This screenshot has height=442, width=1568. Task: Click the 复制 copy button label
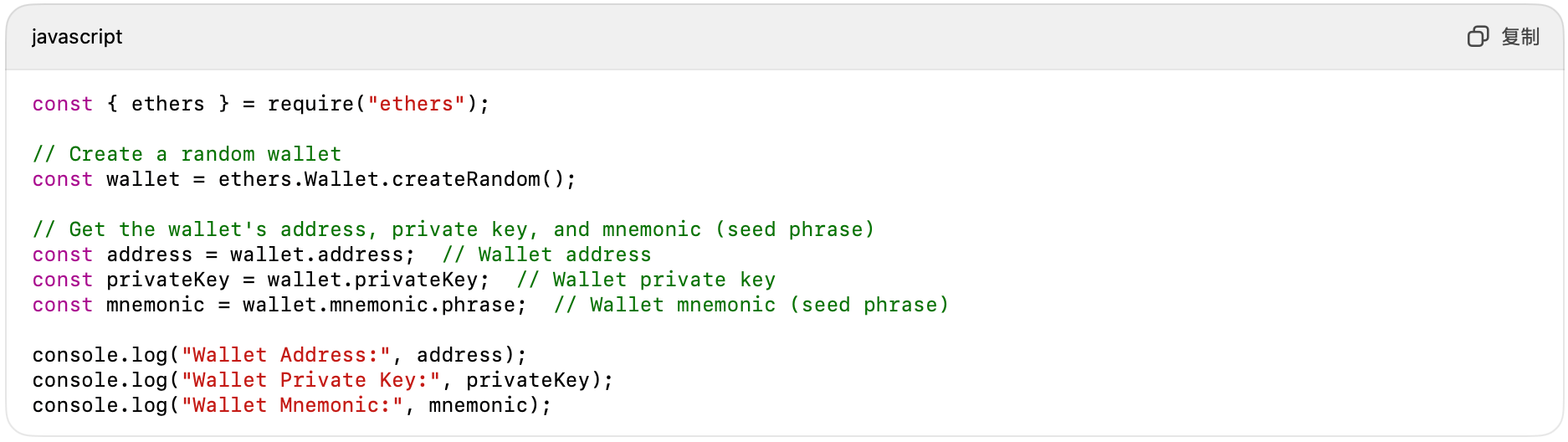(x=1519, y=37)
